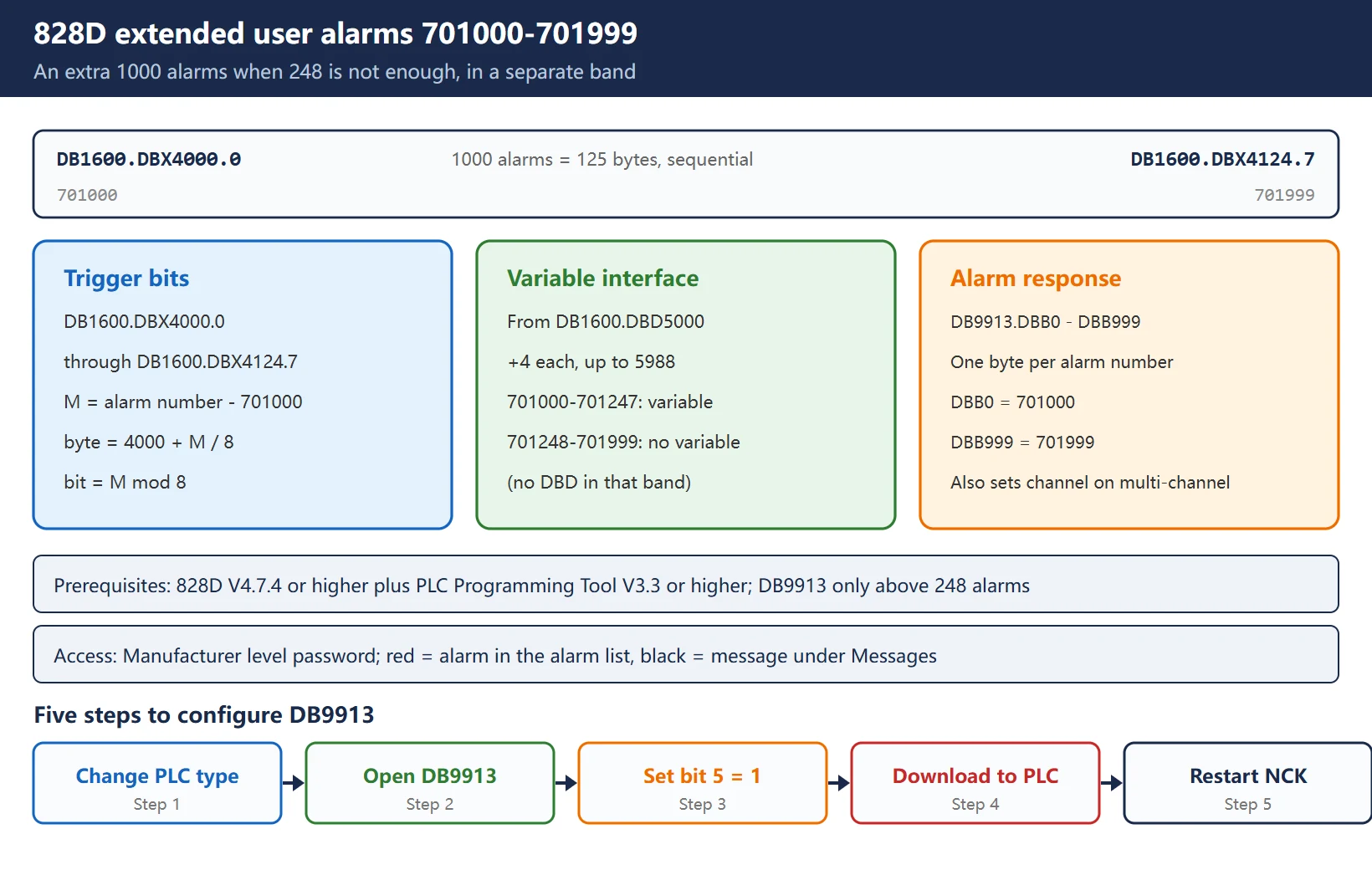Click the "Change PLC type" Step 1 card
The width and height of the screenshot is (1372, 870).
click(157, 783)
